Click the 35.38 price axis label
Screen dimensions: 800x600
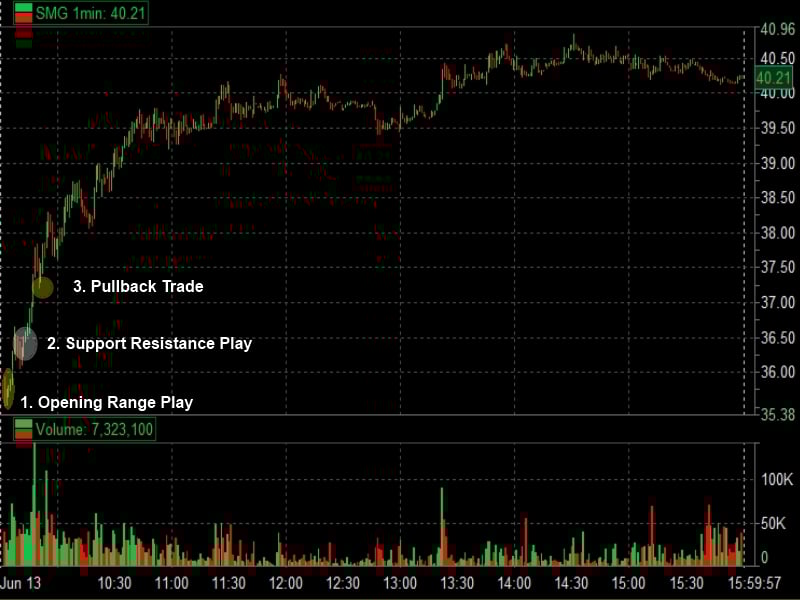(x=777, y=414)
